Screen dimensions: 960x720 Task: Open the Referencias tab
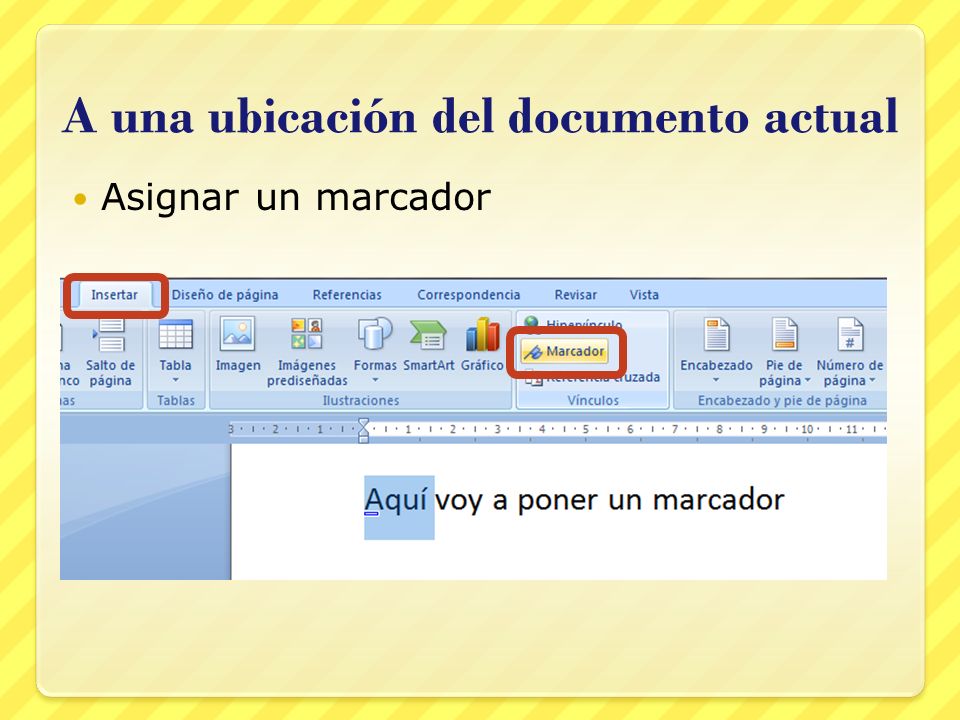[347, 294]
